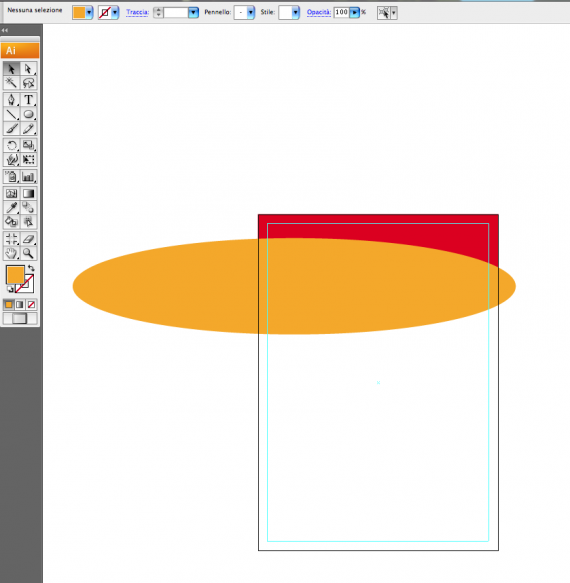Select the Warp tool
Viewport: 570px width, 583px height.
point(12,160)
